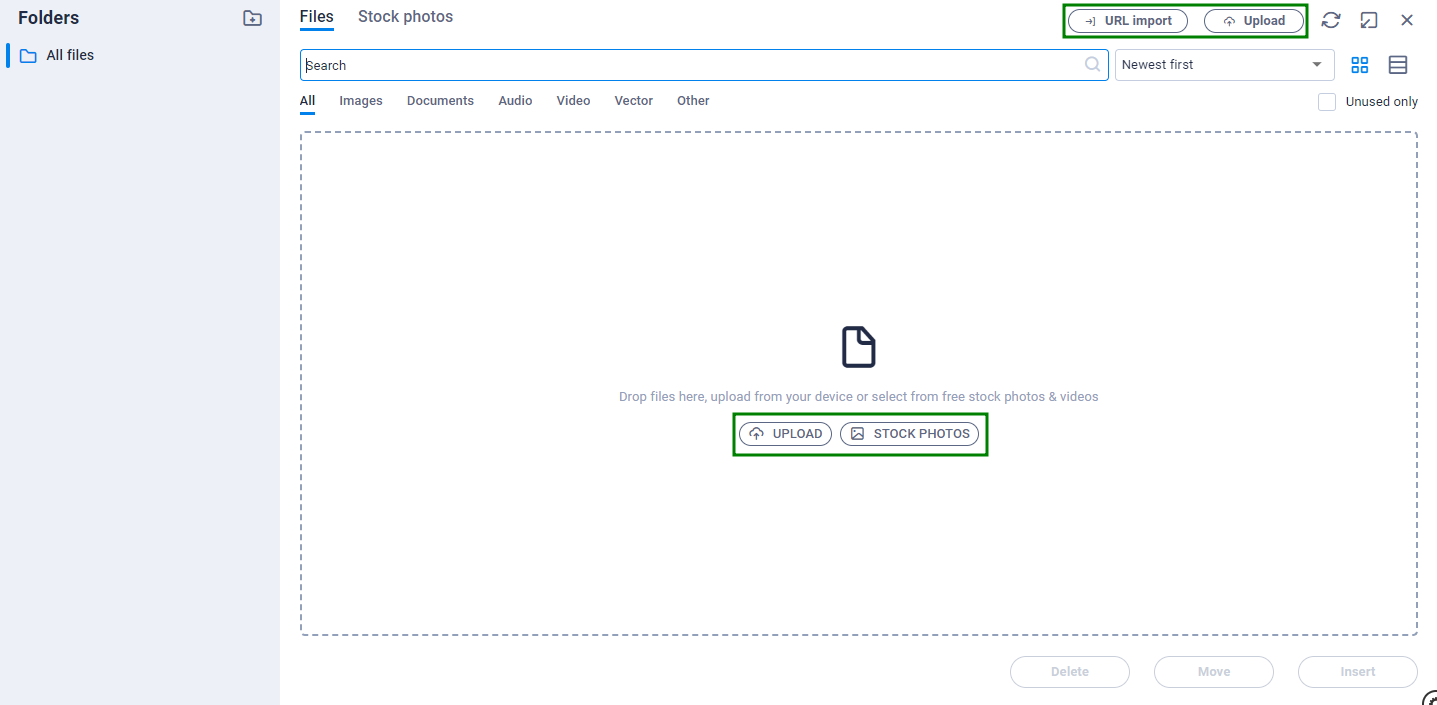Refresh the file list

(x=1331, y=20)
